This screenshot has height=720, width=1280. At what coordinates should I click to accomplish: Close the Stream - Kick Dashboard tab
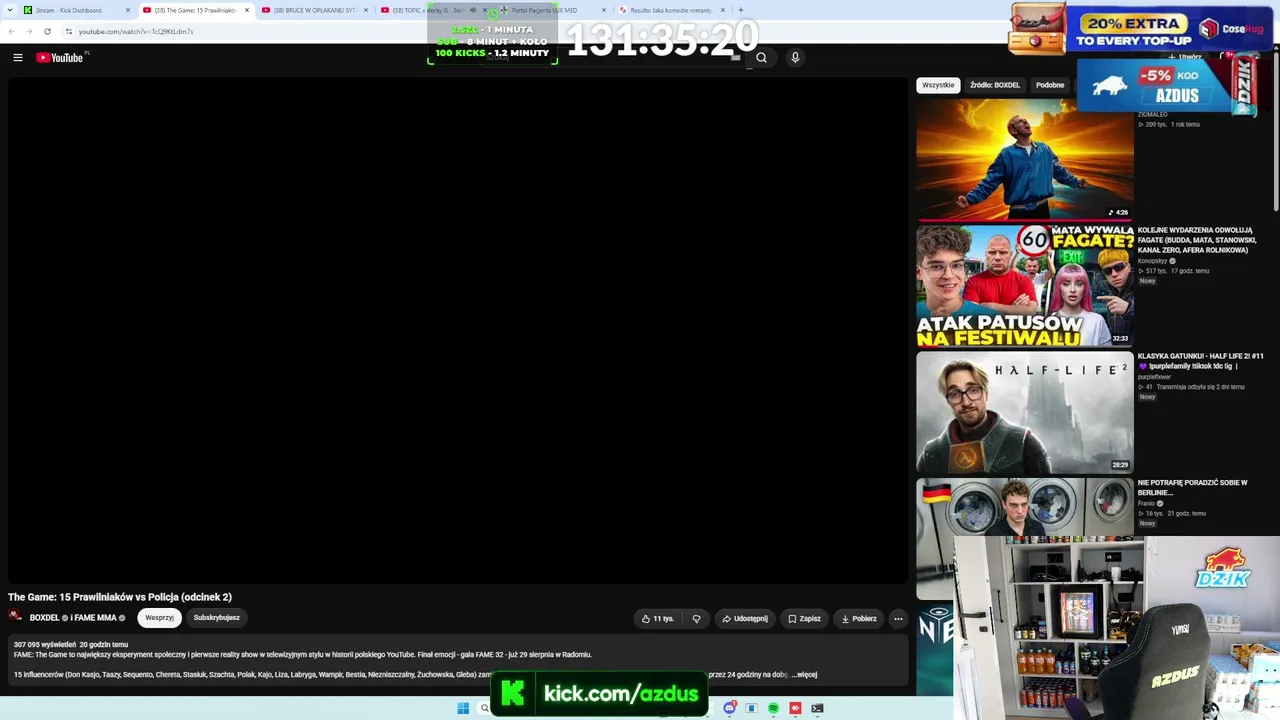[x=128, y=10]
